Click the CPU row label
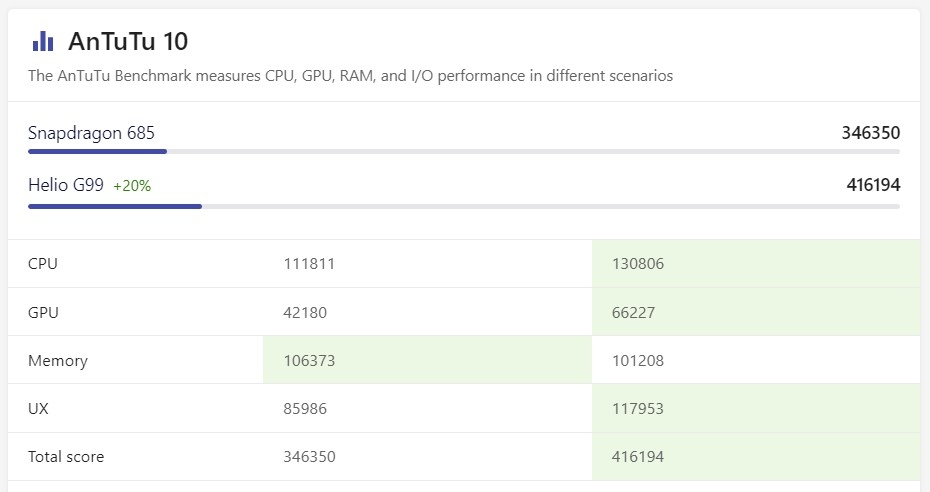Screen dimensions: 930x492 pos(43,264)
